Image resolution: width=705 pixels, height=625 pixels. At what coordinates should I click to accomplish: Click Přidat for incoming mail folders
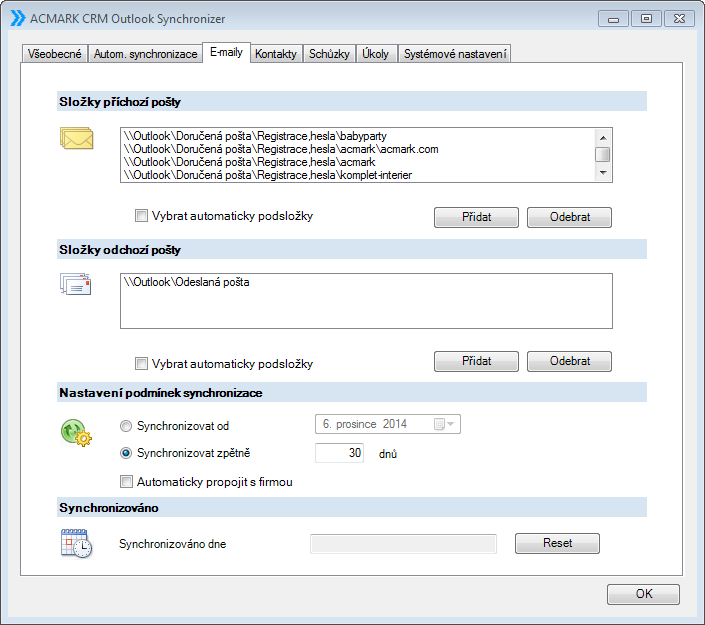[476, 217]
